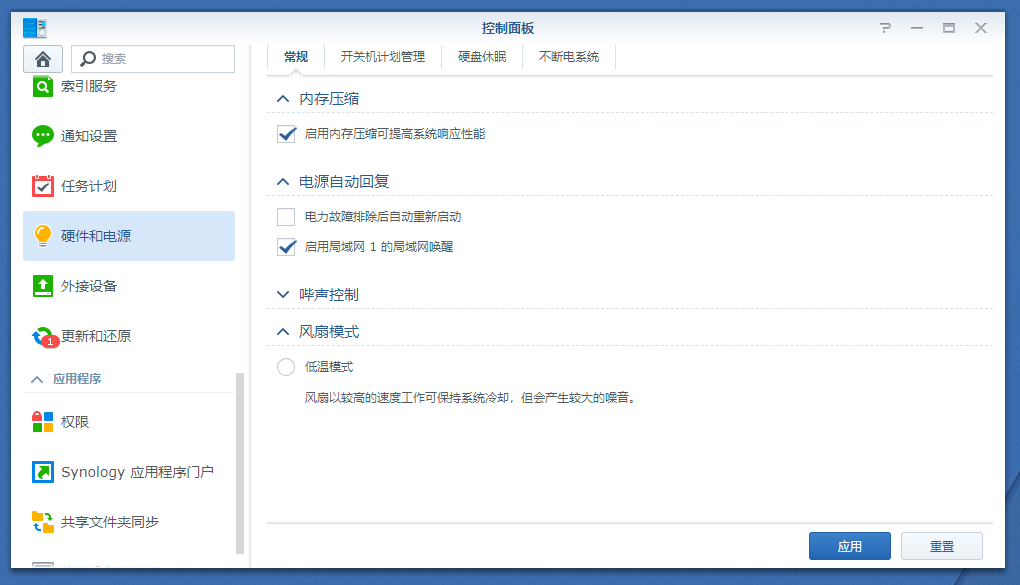This screenshot has height=585, width=1020.
Task: Collapse the 内存压缩 section
Action: [284, 99]
